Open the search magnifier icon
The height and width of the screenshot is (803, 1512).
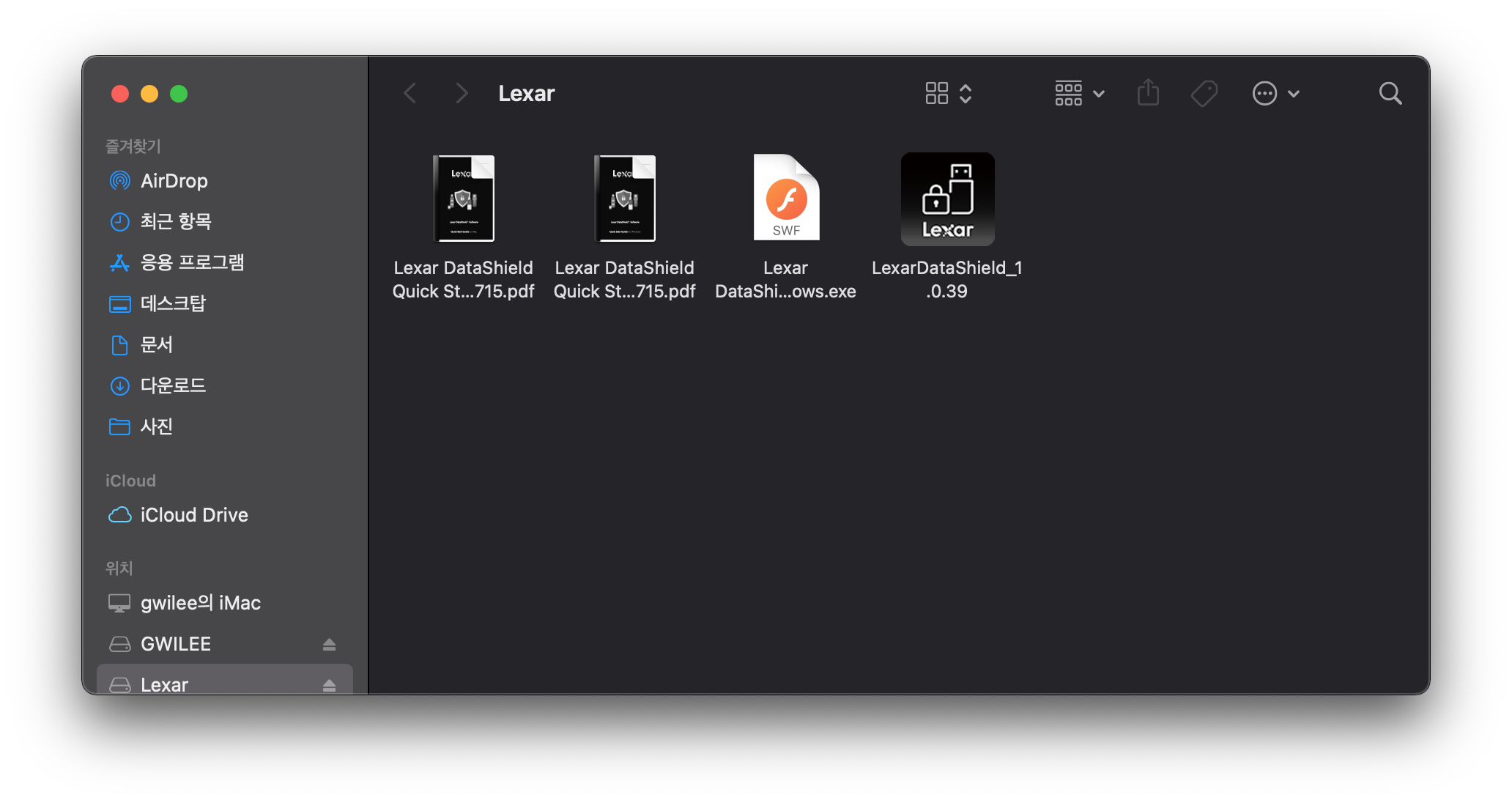tap(1390, 94)
